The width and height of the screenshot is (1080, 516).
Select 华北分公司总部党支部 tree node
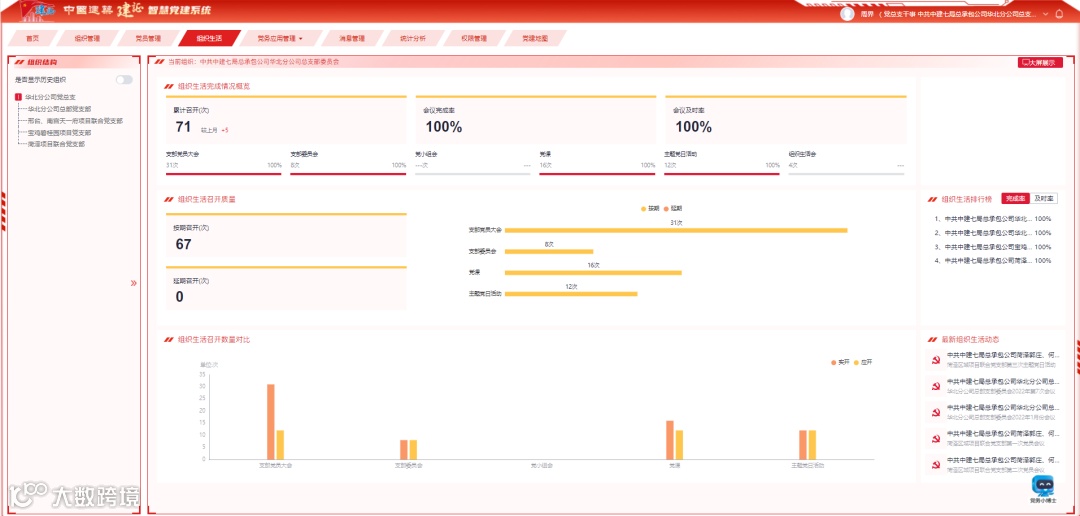59,109
